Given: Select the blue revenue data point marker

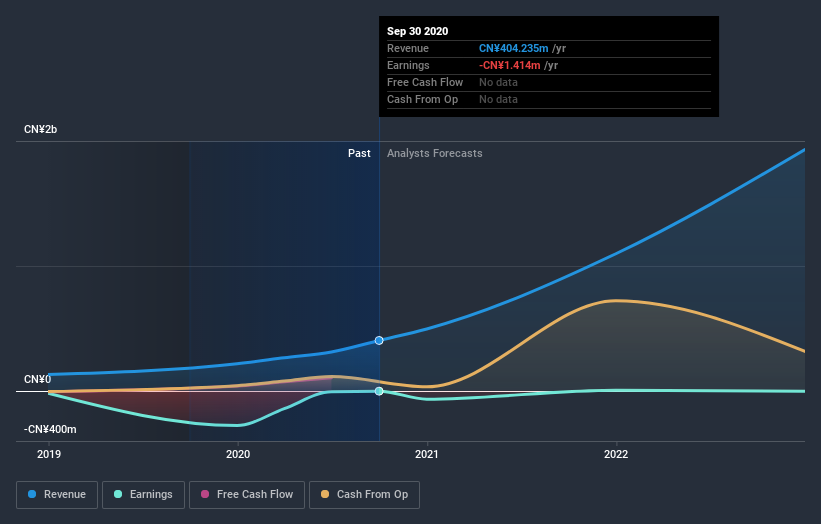Looking at the screenshot, I should point(379,340).
